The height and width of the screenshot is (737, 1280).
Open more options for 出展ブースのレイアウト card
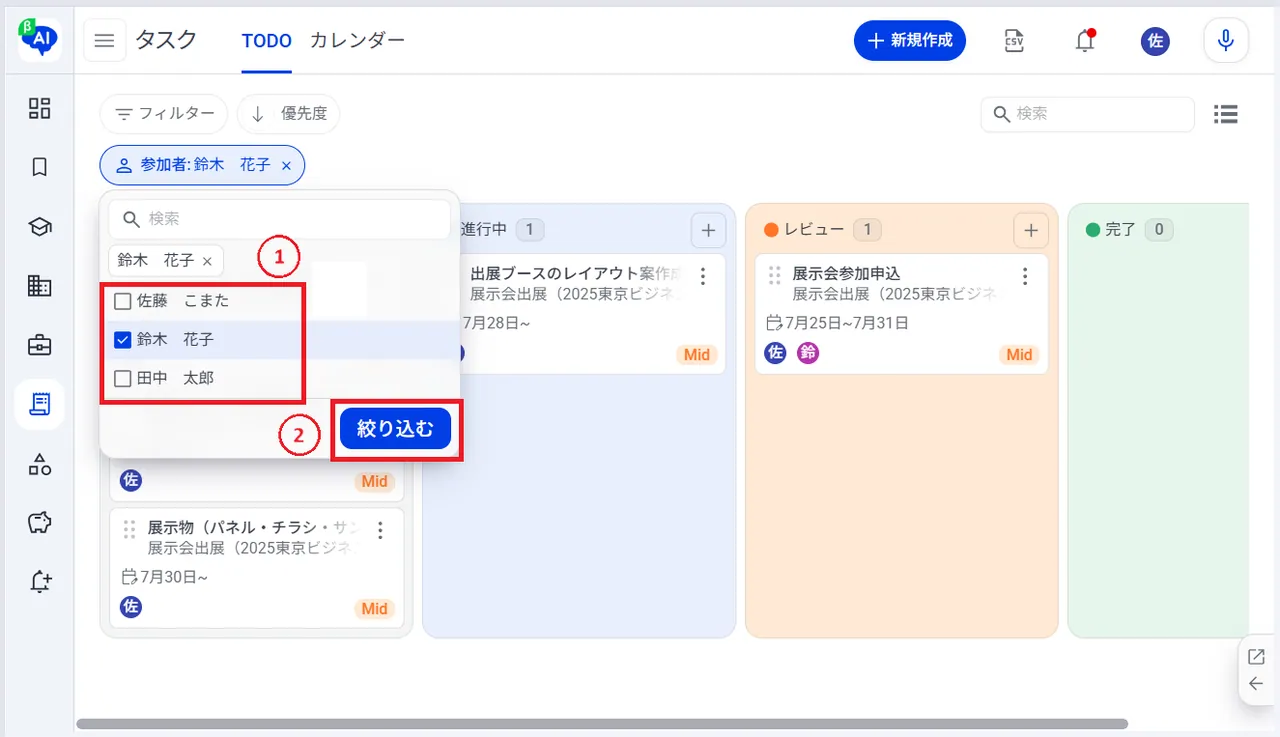coord(703,276)
